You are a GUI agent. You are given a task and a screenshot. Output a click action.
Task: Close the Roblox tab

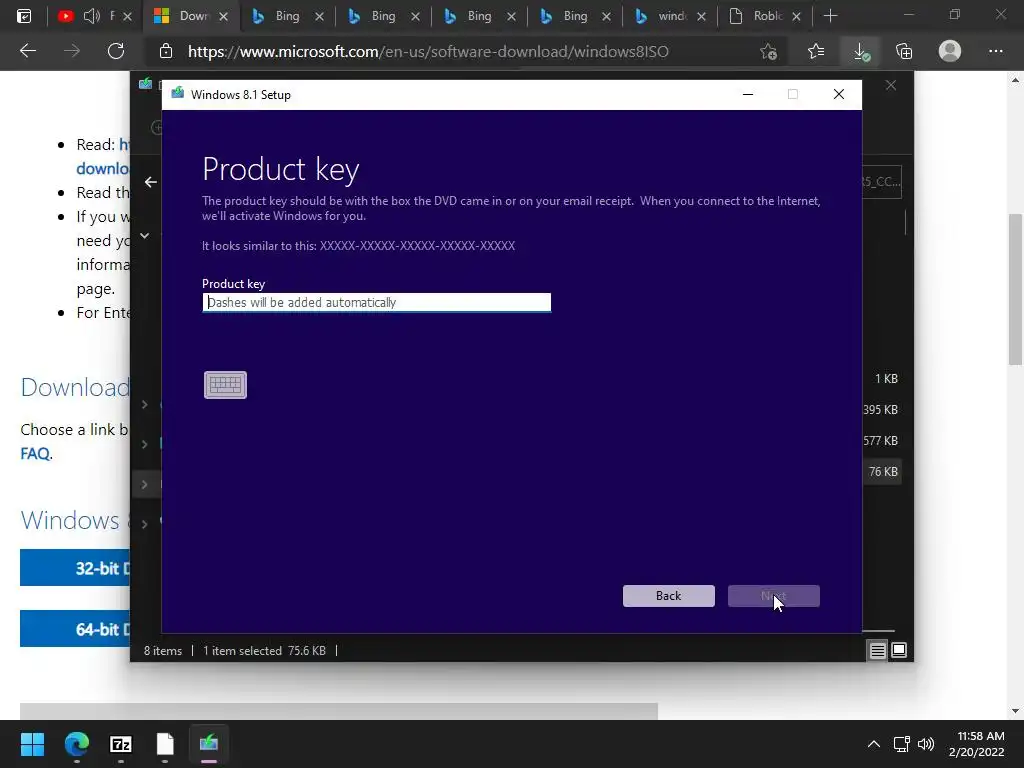coord(796,16)
